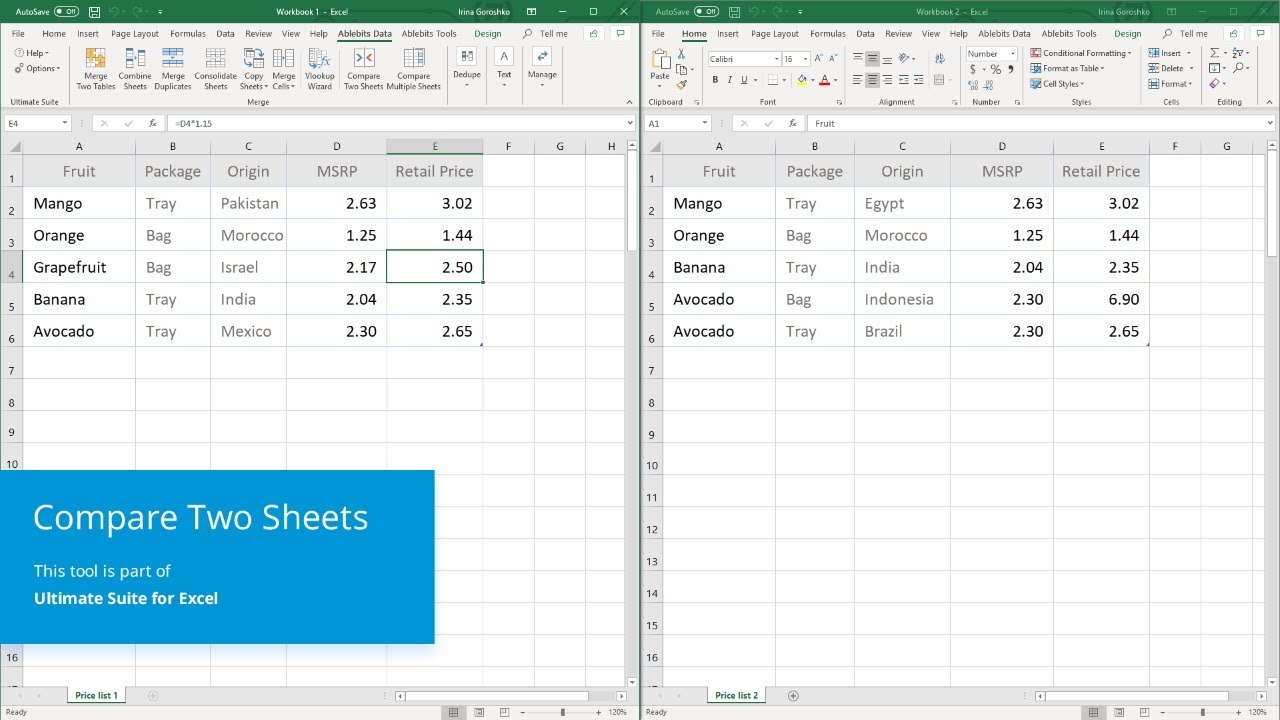This screenshot has height=720, width=1280.
Task: Click the Format Painter brush in Workbook 2
Action: coord(681,85)
